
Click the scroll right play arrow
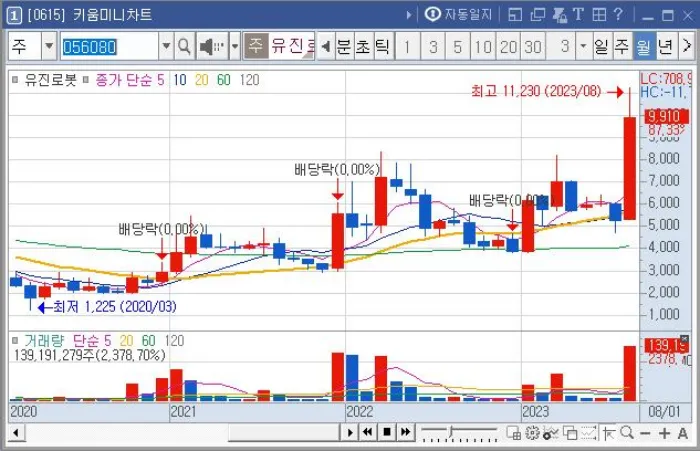(350, 432)
